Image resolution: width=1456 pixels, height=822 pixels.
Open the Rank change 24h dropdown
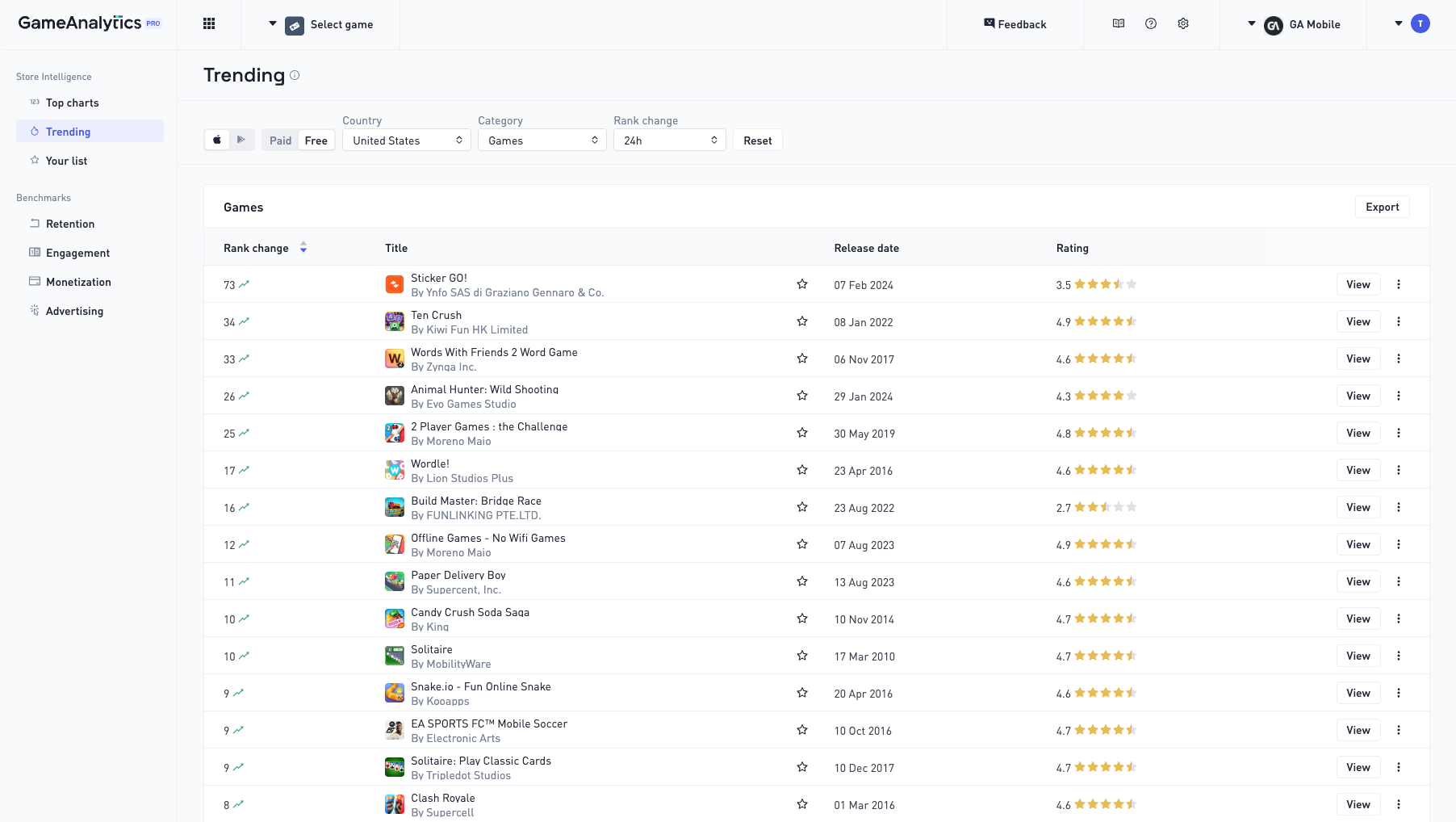(670, 140)
